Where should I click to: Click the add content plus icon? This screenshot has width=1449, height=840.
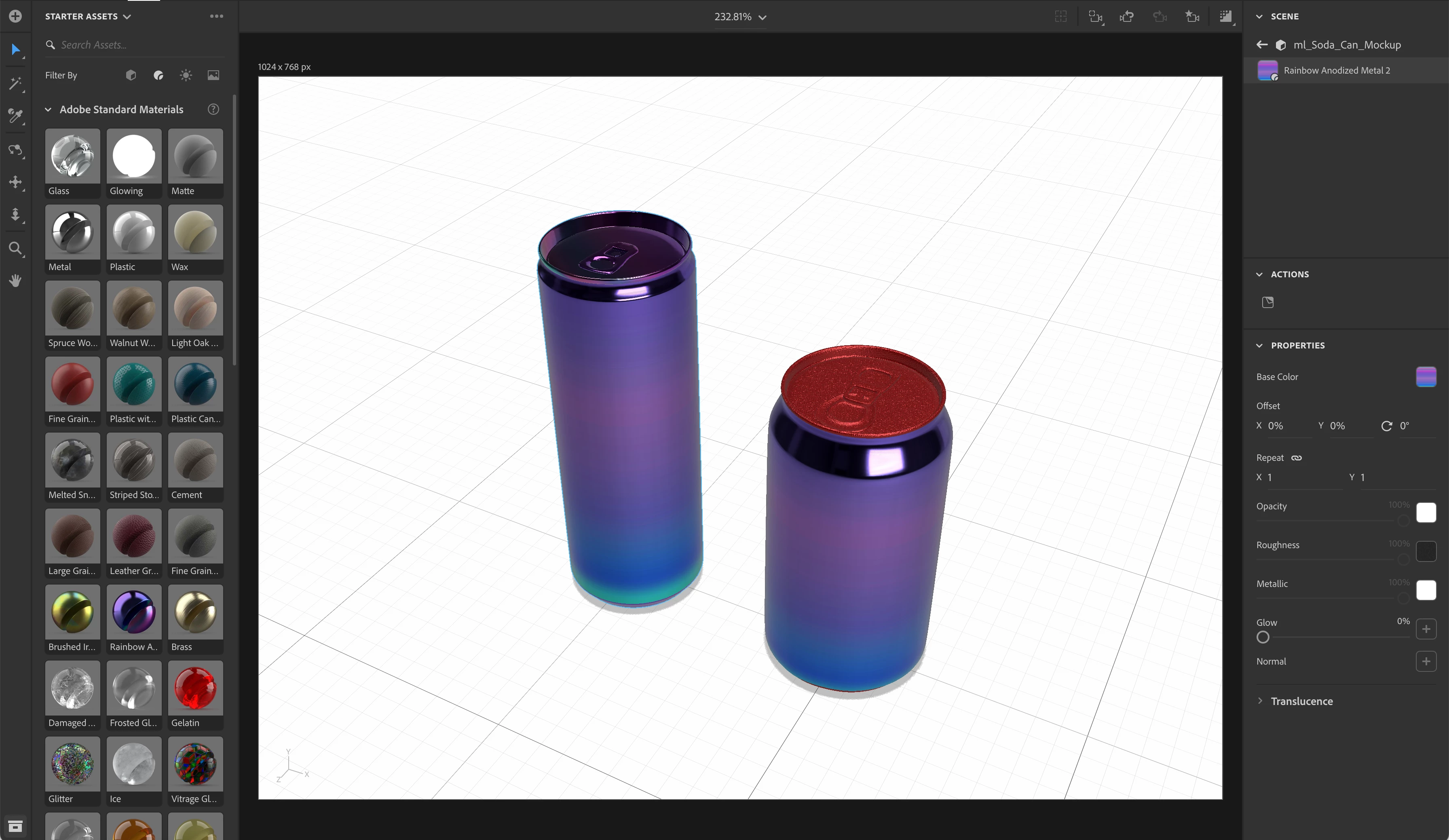(15, 16)
